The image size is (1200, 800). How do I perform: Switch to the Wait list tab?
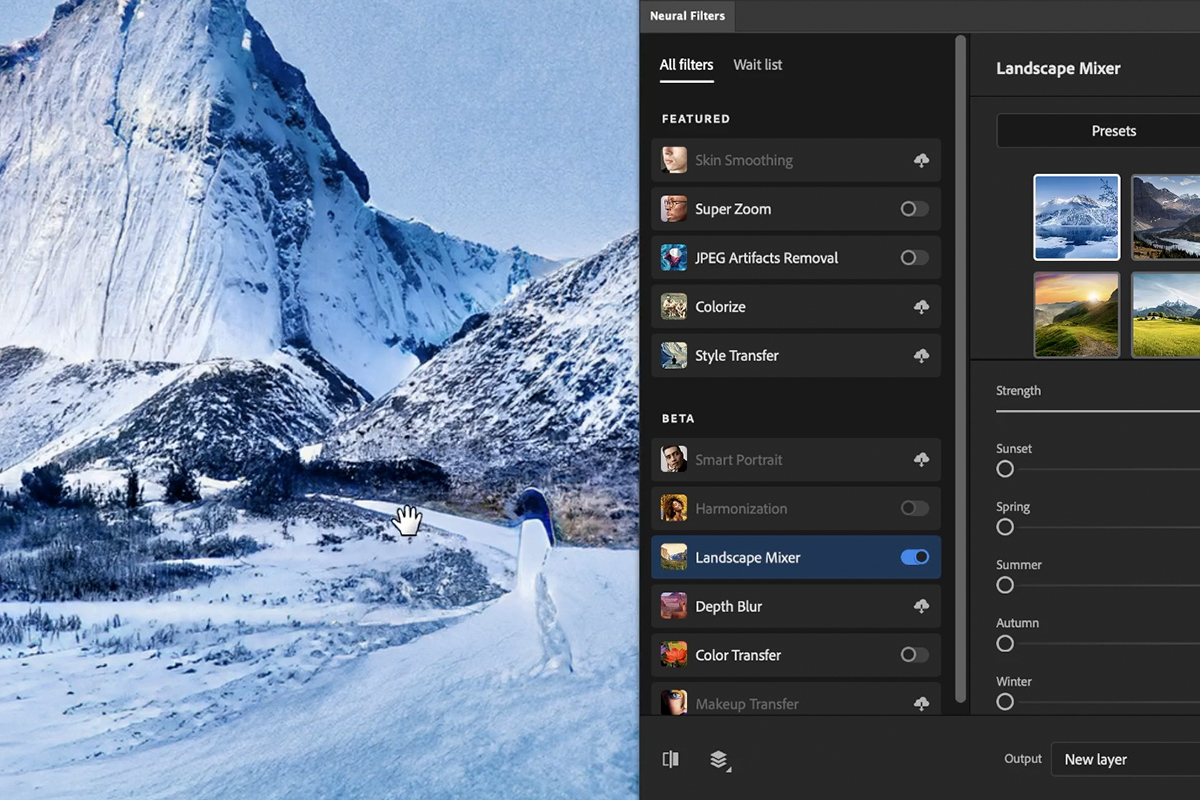pos(757,64)
